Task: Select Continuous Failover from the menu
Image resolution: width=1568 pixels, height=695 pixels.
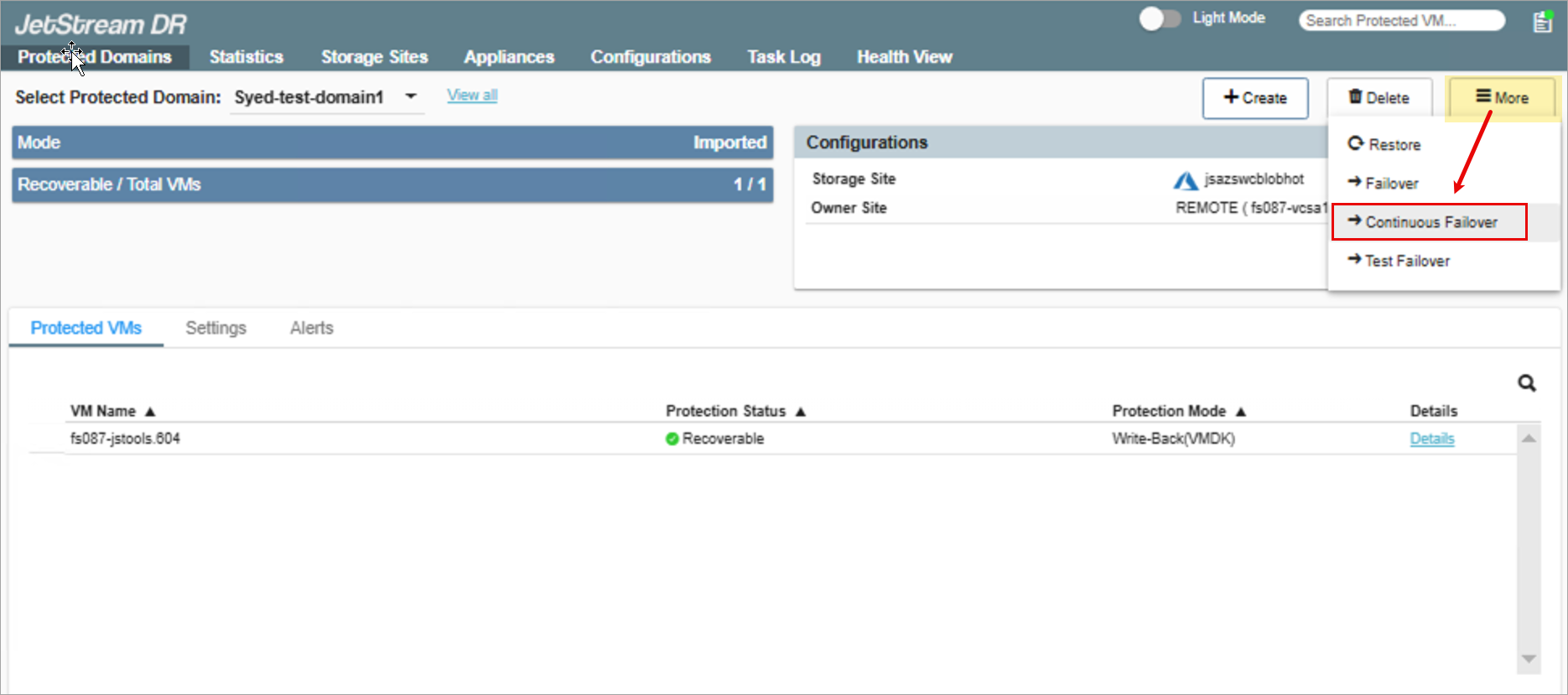Action: pos(1430,222)
